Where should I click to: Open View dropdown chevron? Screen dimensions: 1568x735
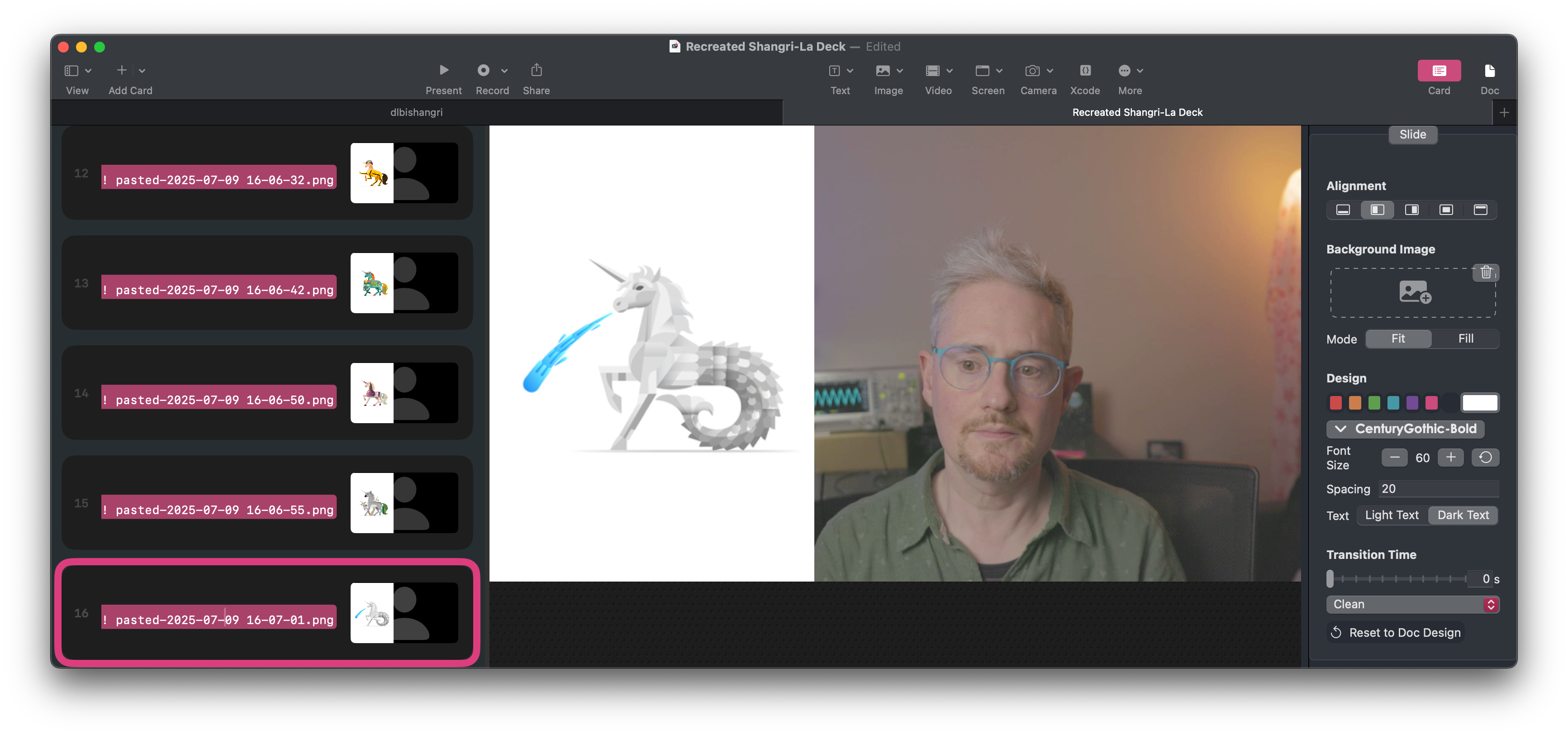(x=88, y=71)
